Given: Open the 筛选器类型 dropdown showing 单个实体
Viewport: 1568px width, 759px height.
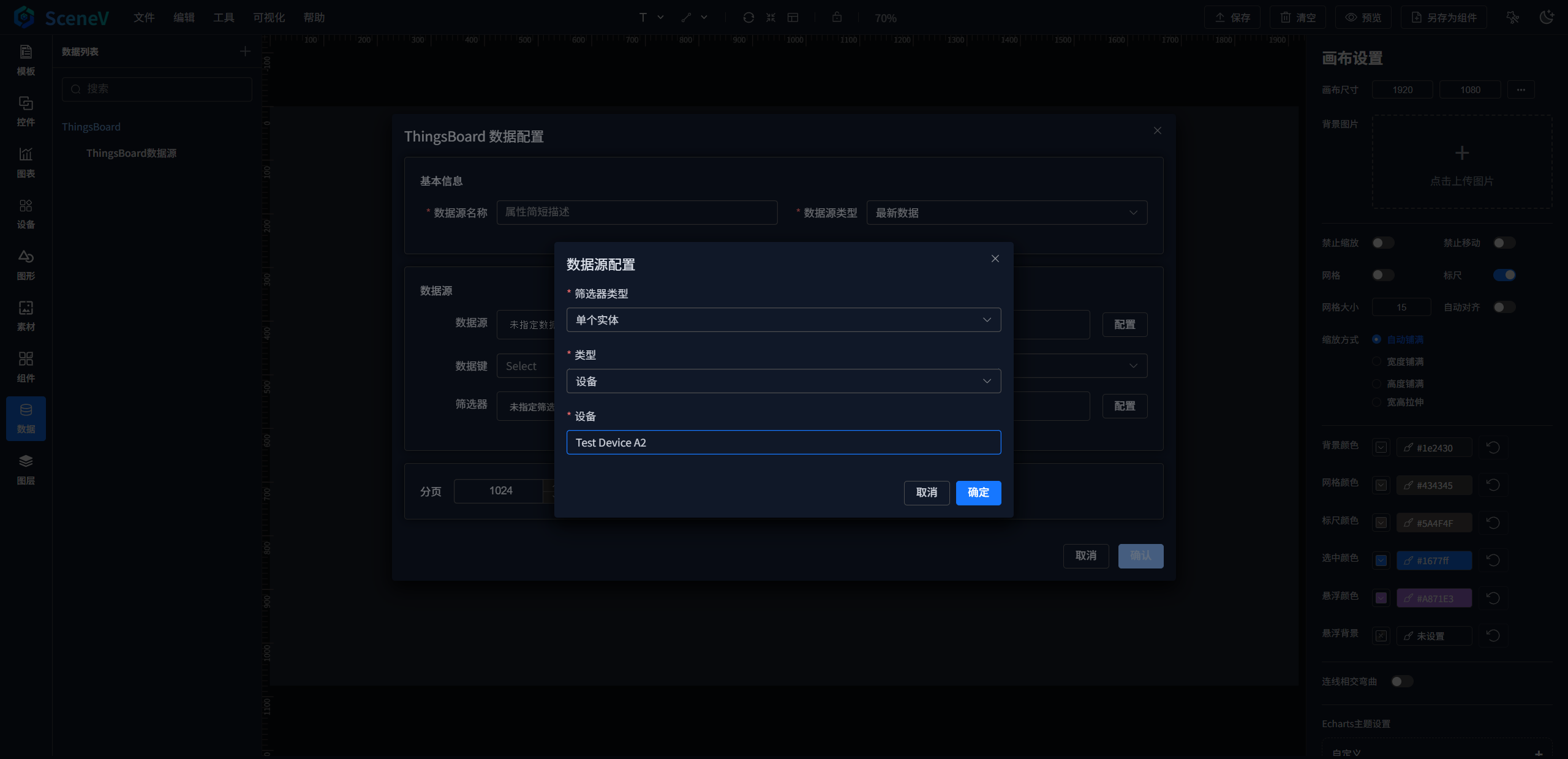Looking at the screenshot, I should click(784, 320).
